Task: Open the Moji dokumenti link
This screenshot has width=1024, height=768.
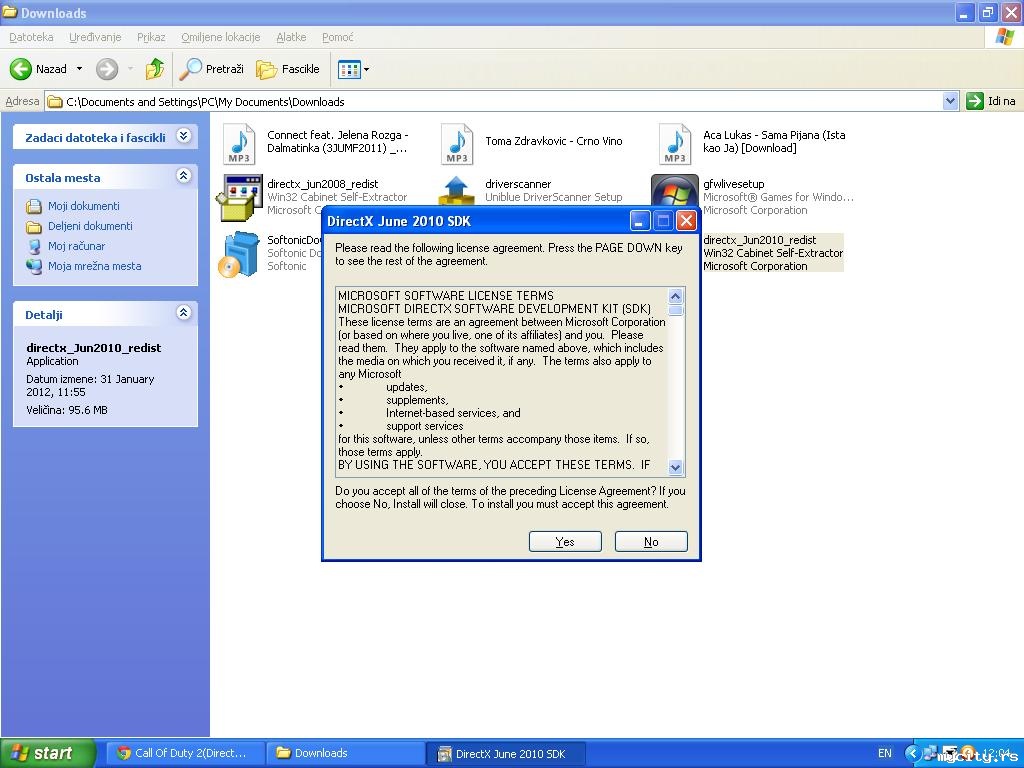Action: [x=84, y=206]
